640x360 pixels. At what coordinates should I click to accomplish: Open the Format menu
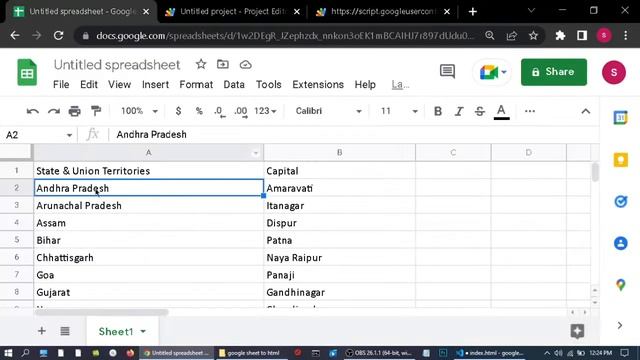pyautogui.click(x=196, y=84)
